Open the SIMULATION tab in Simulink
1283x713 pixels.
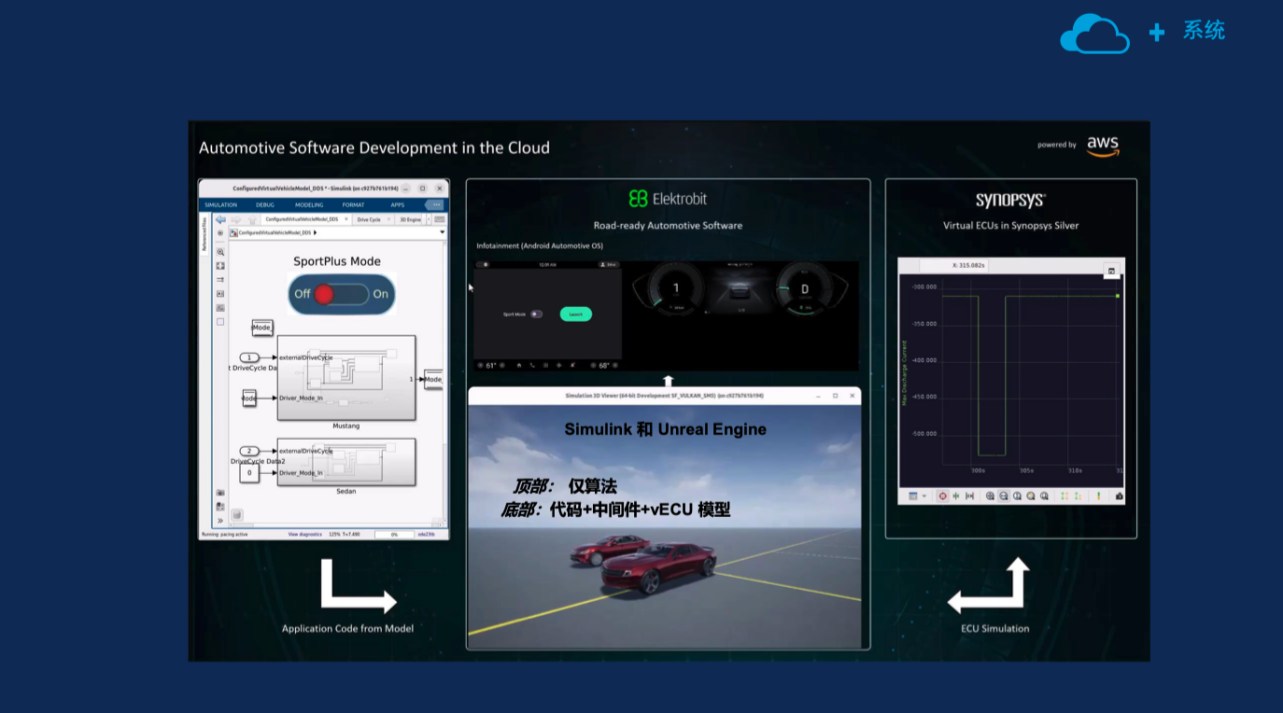click(220, 205)
